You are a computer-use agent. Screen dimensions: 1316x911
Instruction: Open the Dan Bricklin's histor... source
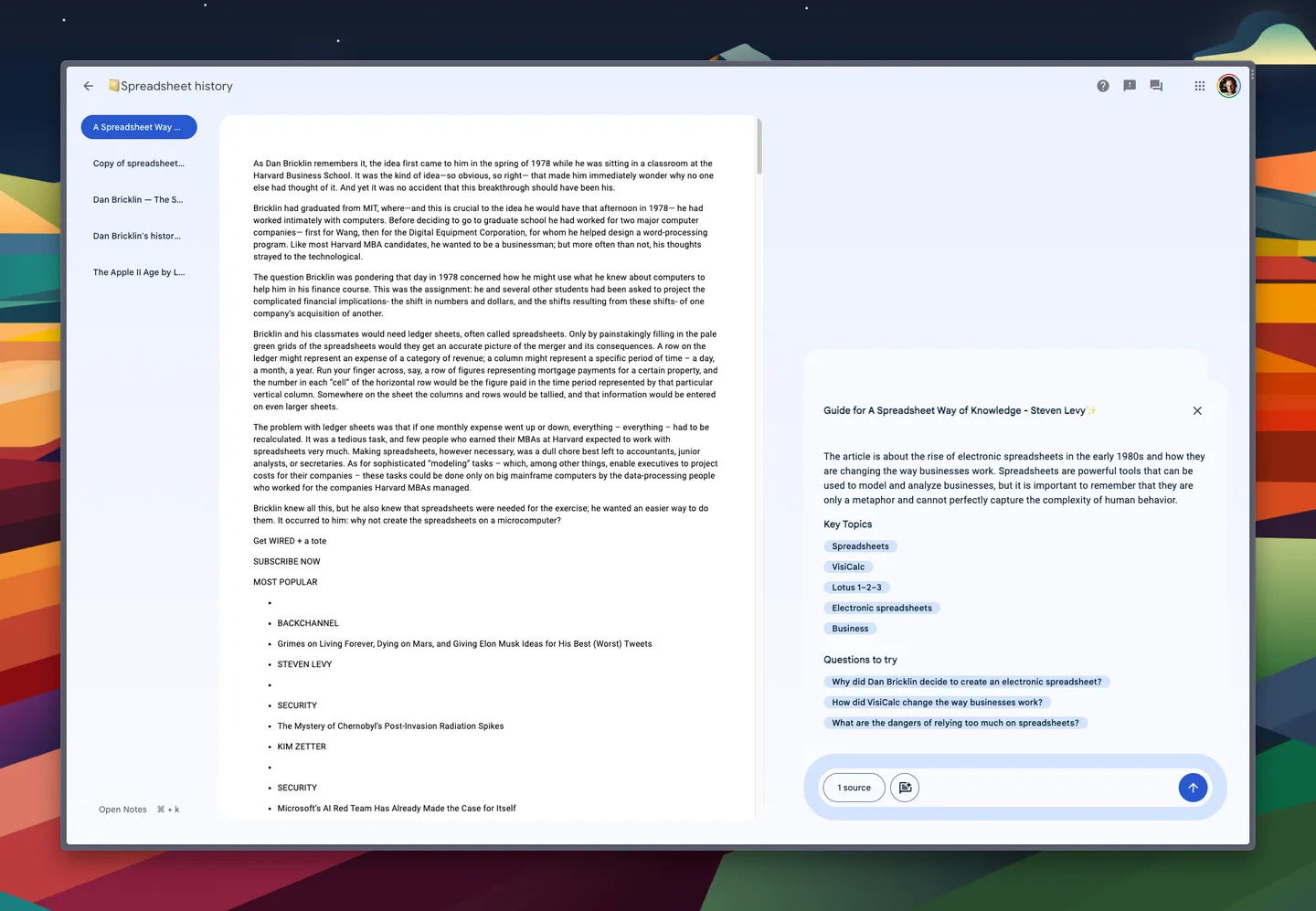coord(139,236)
